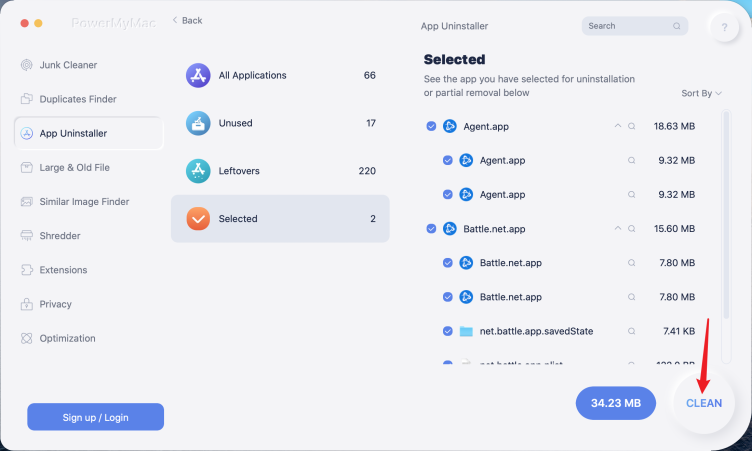Select the Duplicates Finder sidebar icon
The width and height of the screenshot is (752, 451).
click(x=26, y=99)
